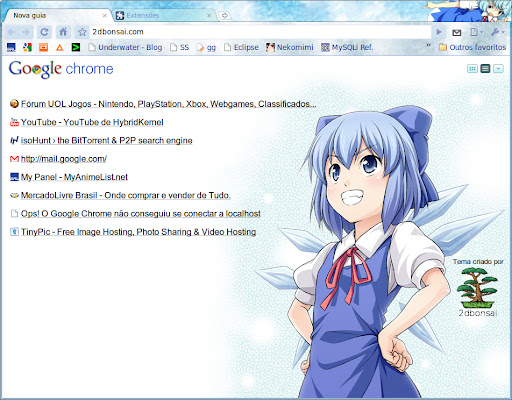The height and width of the screenshot is (400, 512).
Task: Click the address bar showing 2dbonsai.com
Action: (x=260, y=32)
